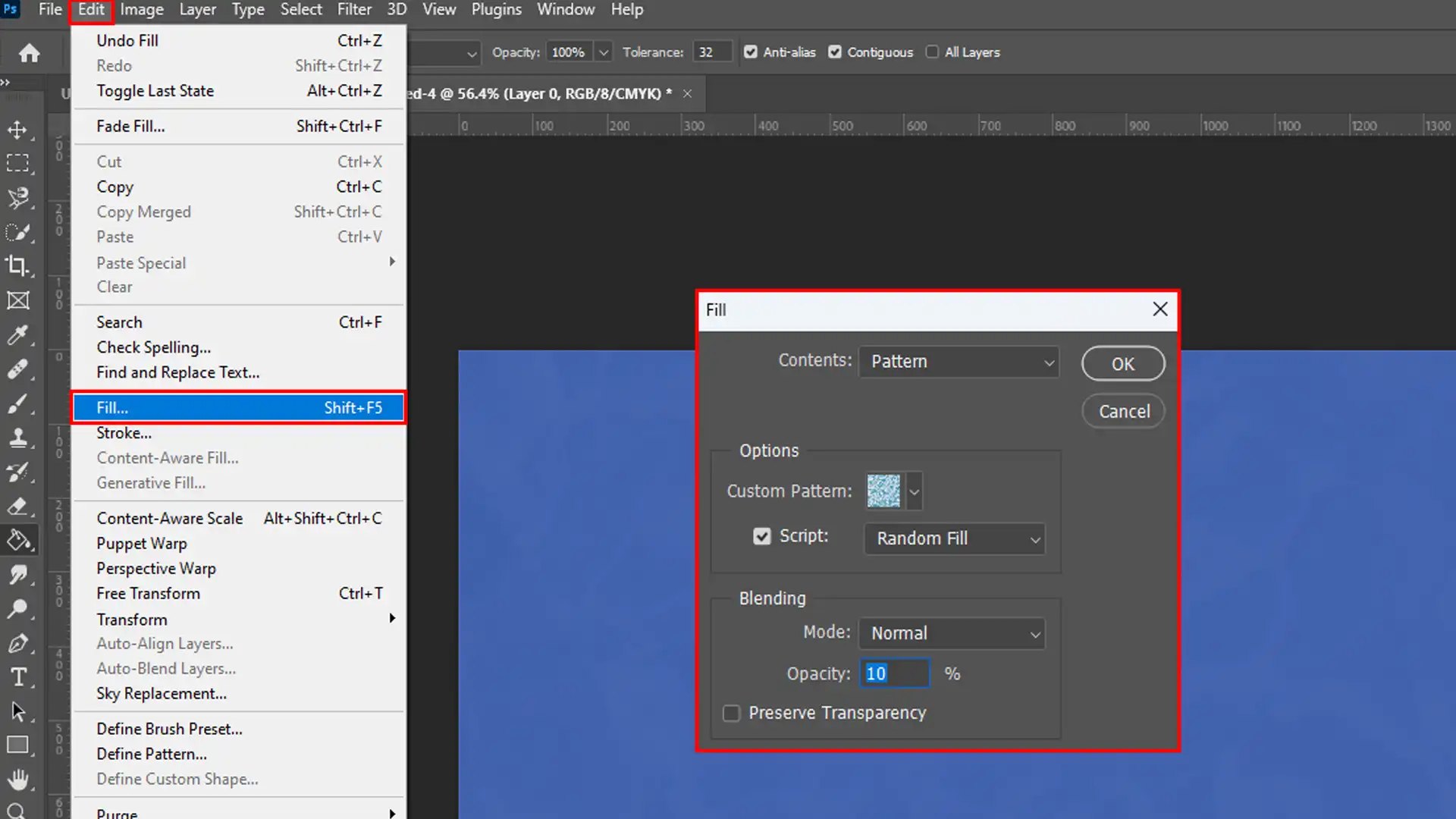Select the Pen tool

(18, 643)
